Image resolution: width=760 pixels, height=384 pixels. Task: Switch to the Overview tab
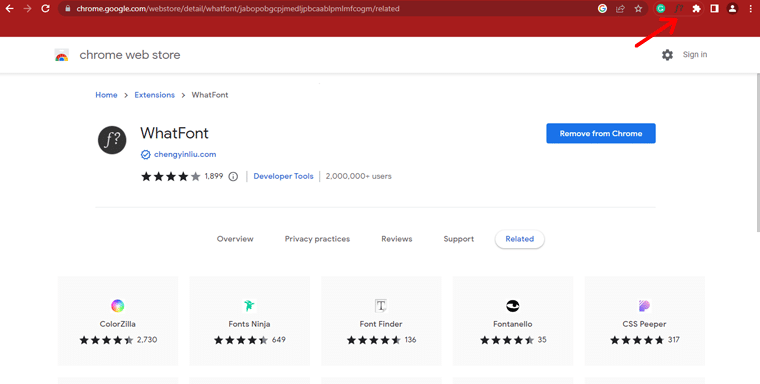click(235, 239)
